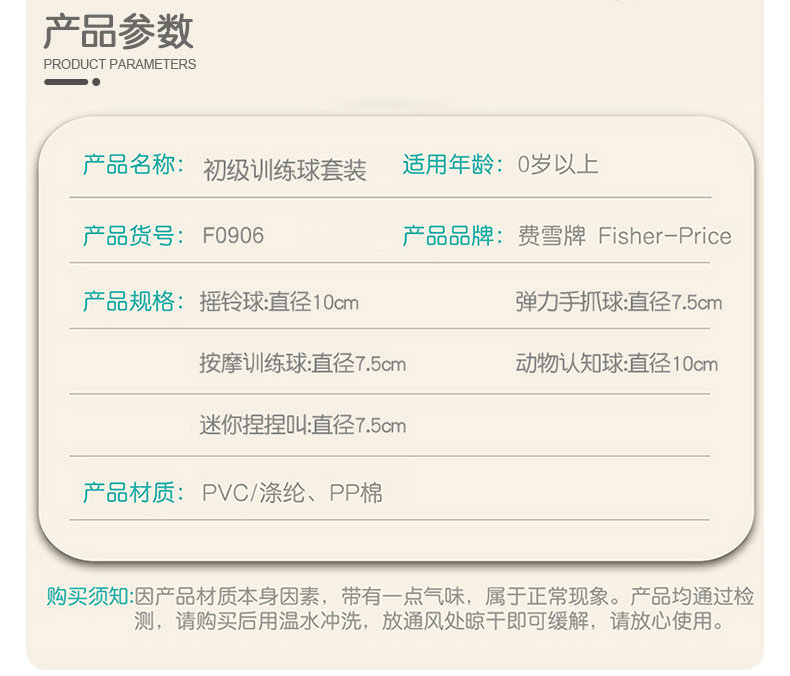
Task: Click the PRODUCT PARAMETERS subtitle
Action: (x=119, y=64)
